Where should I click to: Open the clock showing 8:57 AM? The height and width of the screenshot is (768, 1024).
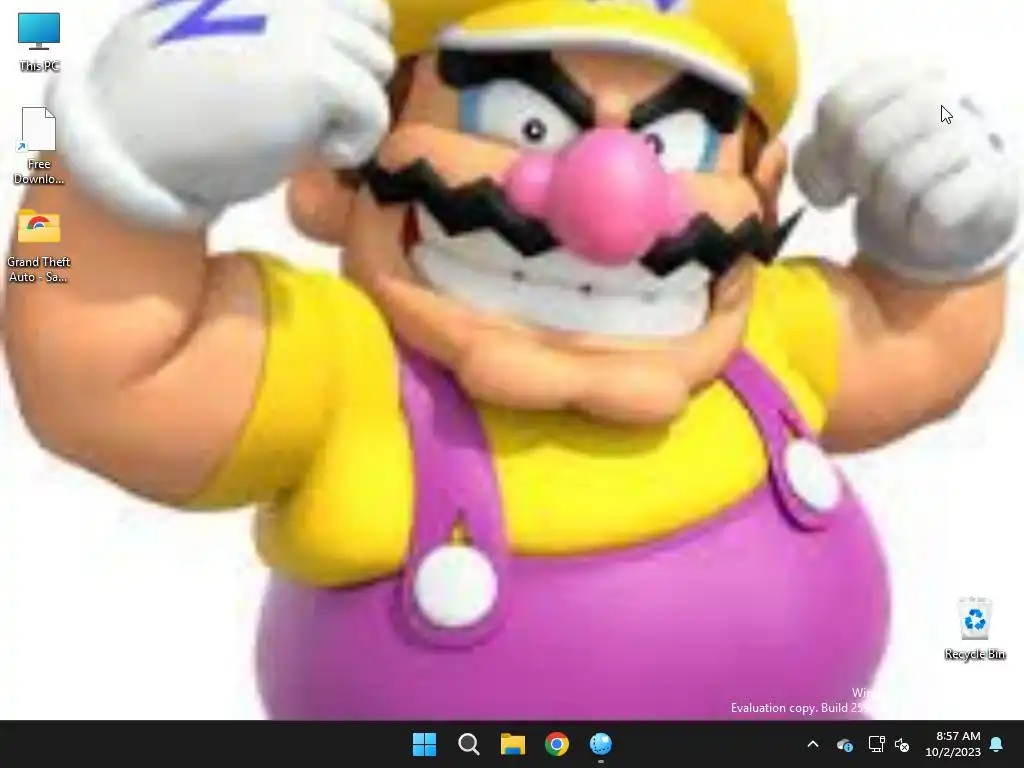click(958, 736)
